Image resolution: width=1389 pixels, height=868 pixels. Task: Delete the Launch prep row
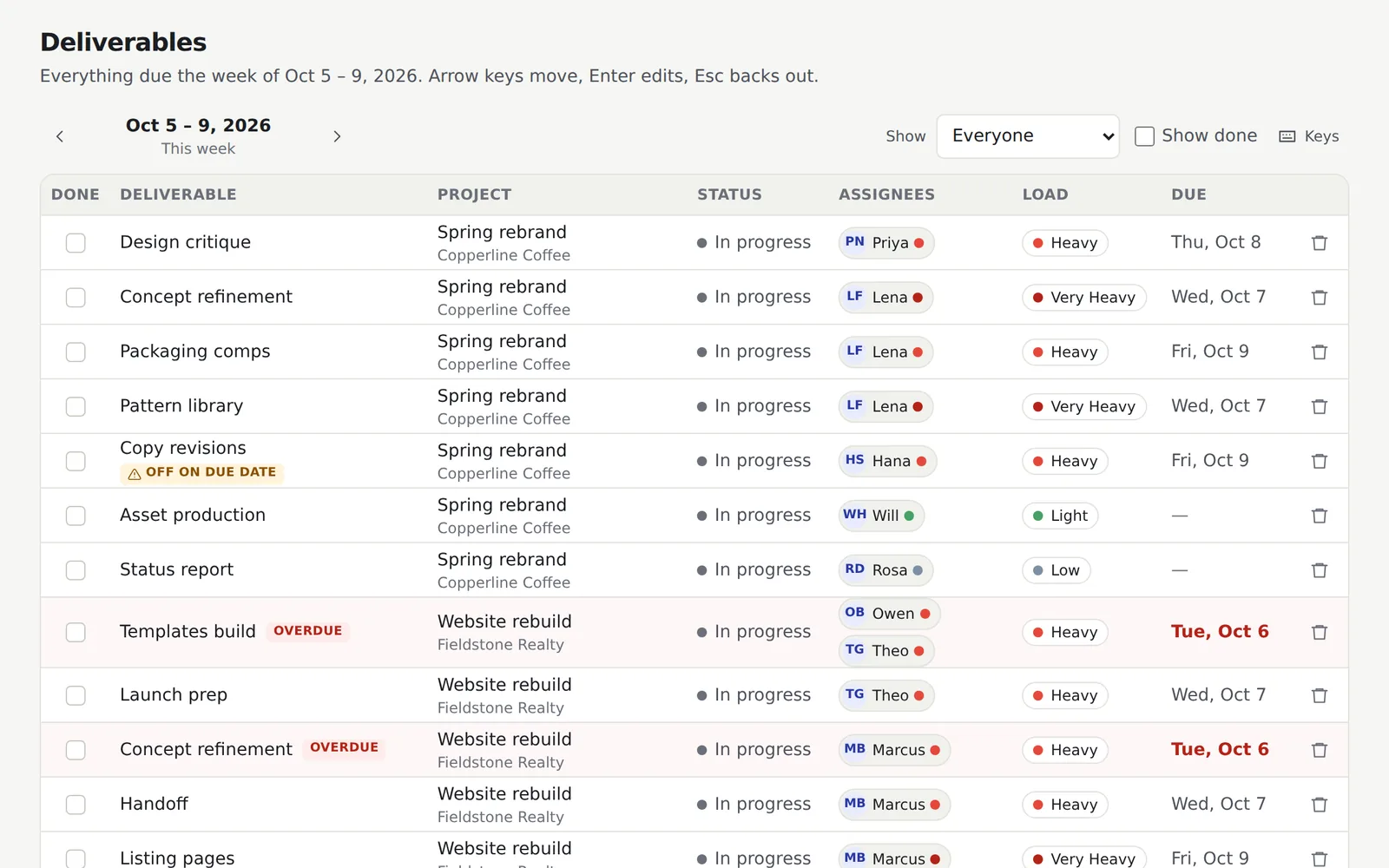point(1320,696)
